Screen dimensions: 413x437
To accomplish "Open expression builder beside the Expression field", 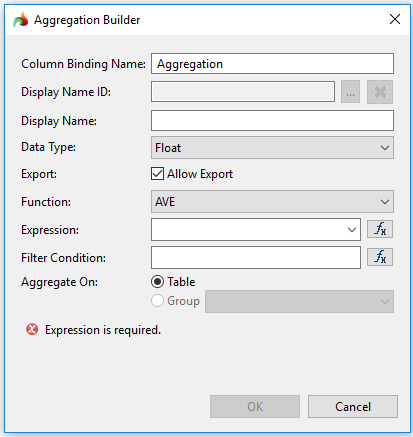I will [x=380, y=229].
